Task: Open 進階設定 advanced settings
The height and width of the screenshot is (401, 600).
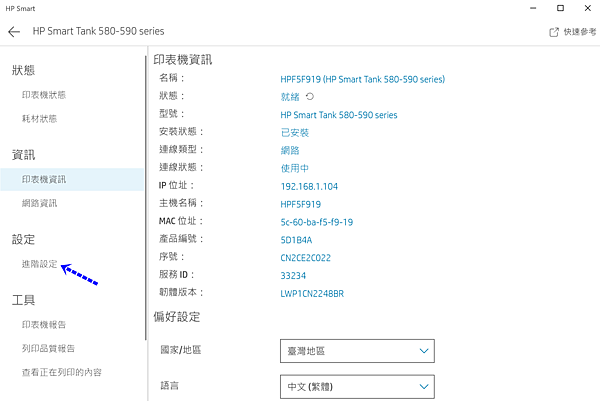Action: tap(39, 264)
